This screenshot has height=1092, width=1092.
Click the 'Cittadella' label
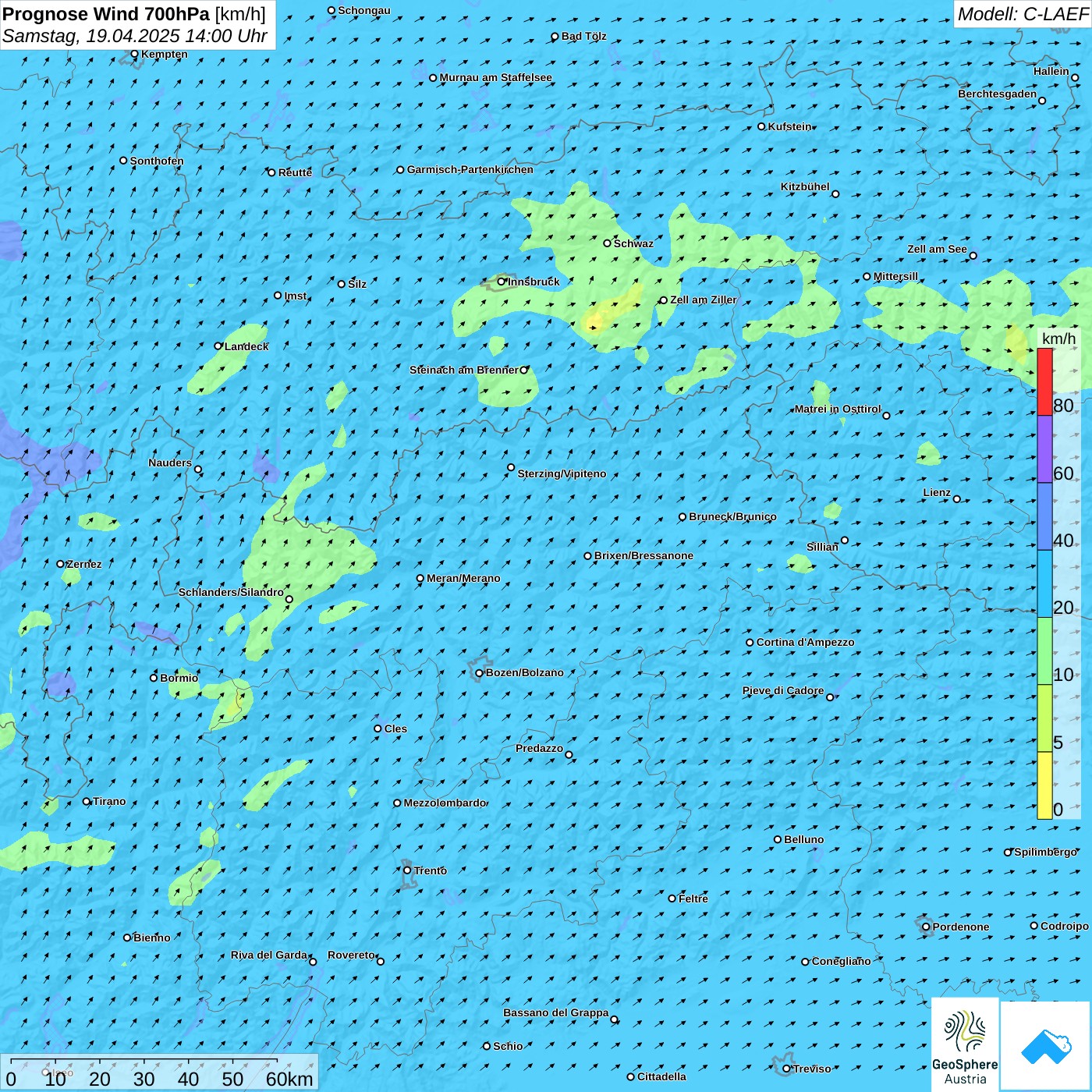[x=661, y=1076]
